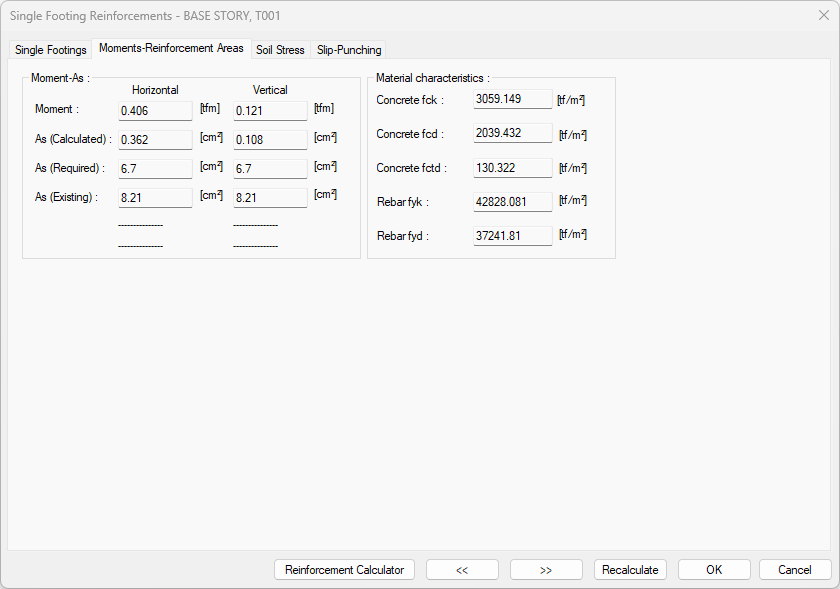The width and height of the screenshot is (840, 589).
Task: Select the Moments-Reinforcement Areas tab
Action: coord(171,49)
